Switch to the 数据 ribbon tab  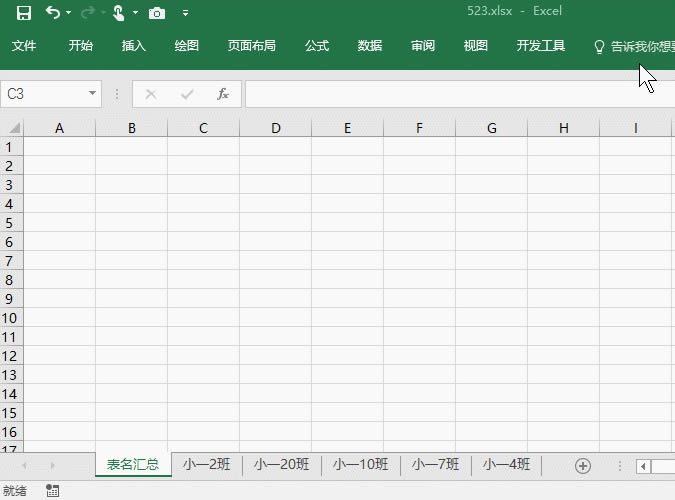click(x=370, y=46)
